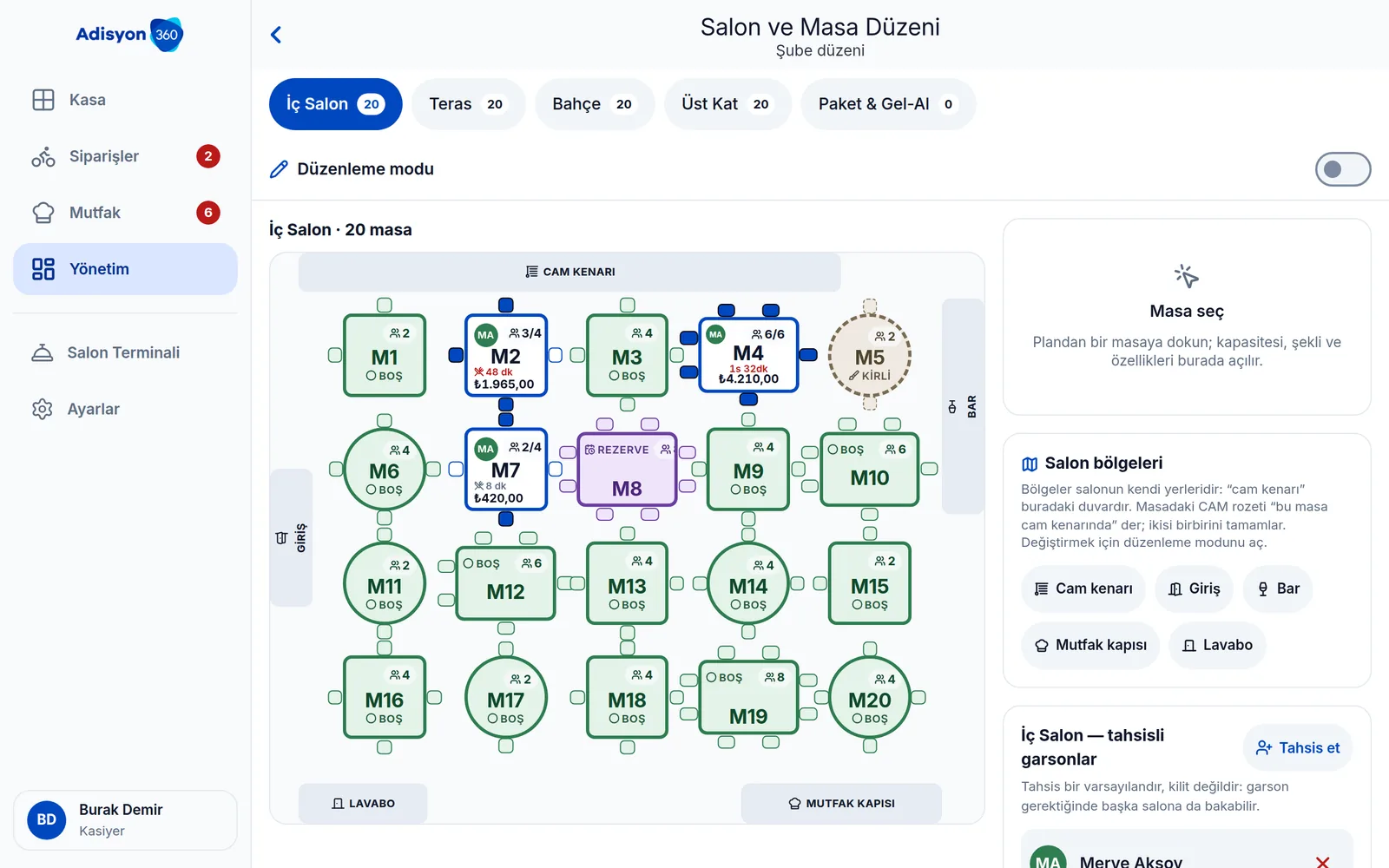This screenshot has width=1389, height=868.
Task: Select the Mutfak kapısı zone chip
Action: point(1090,645)
